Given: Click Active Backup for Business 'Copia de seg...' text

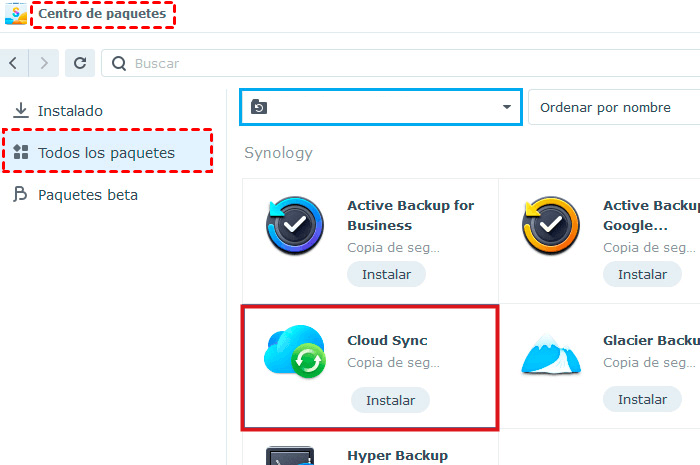Looking at the screenshot, I should 393,247.
